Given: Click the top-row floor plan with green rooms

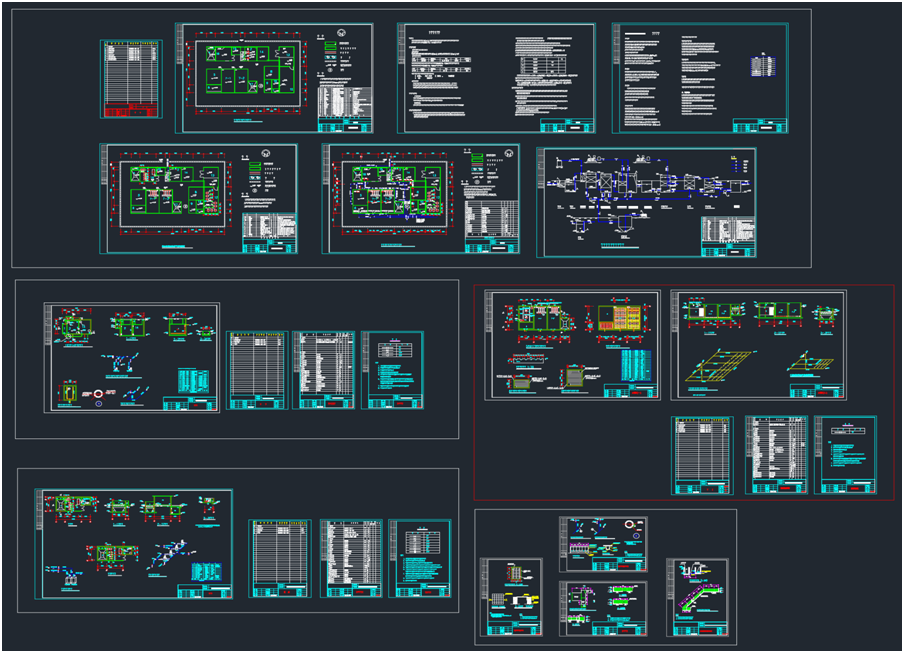Looking at the screenshot, I should [x=275, y=78].
